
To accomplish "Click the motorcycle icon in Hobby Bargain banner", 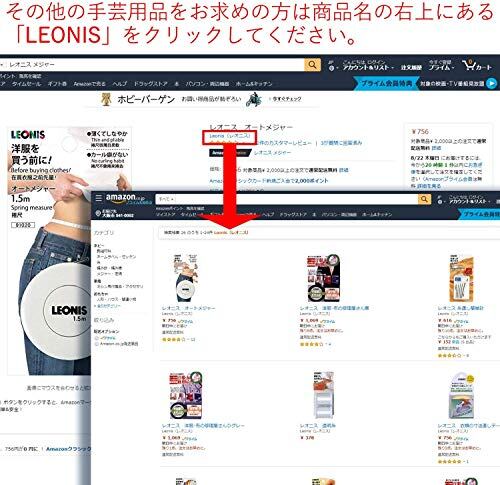I will point(254,100).
